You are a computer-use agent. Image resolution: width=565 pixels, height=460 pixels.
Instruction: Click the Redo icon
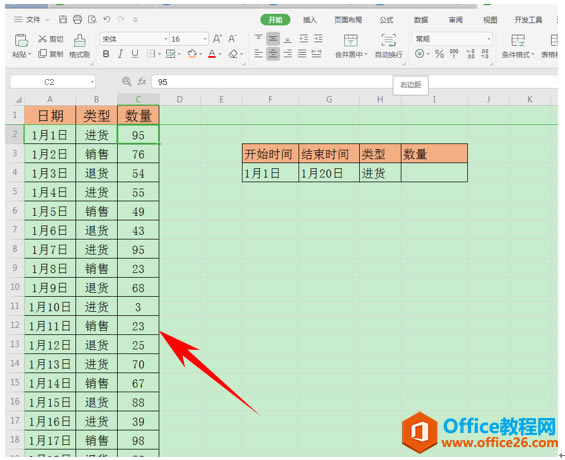121,19
